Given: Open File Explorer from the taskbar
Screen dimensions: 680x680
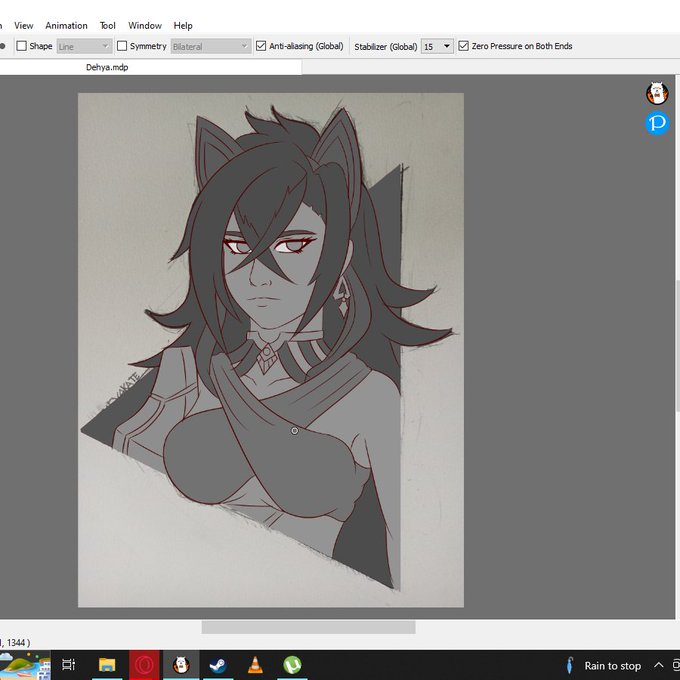Looking at the screenshot, I should tap(107, 665).
